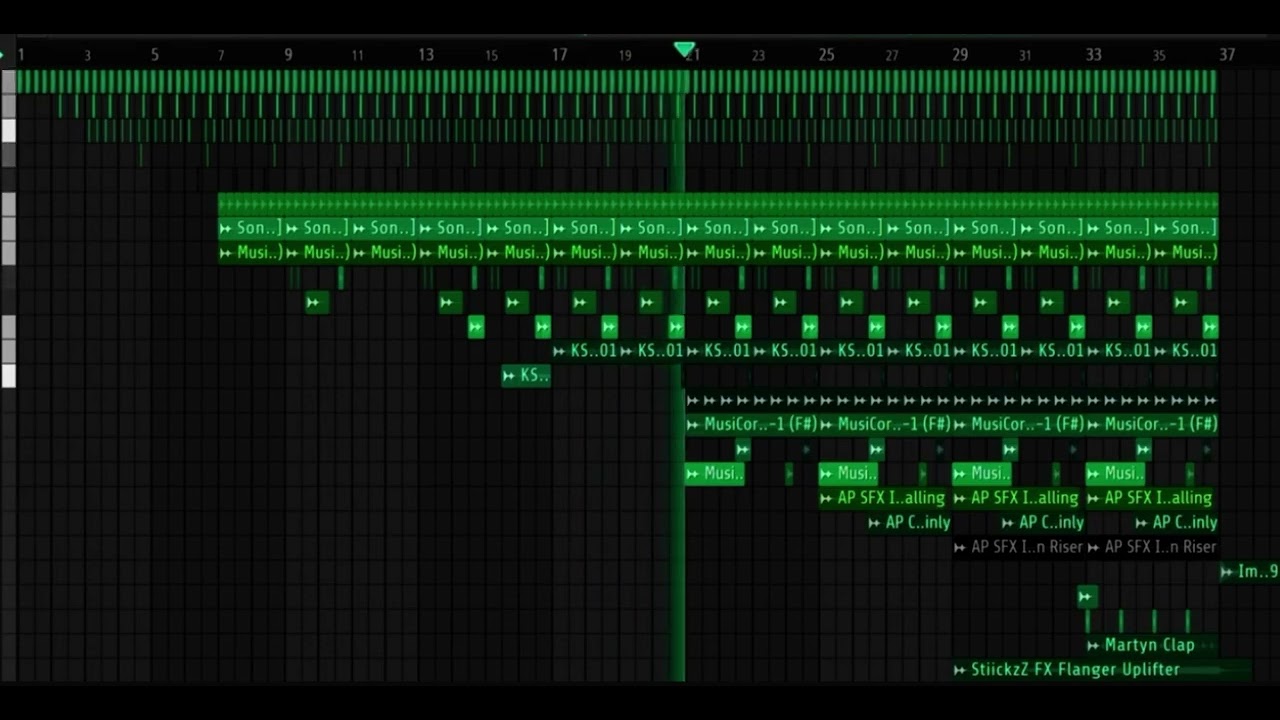
Task: Select the AP SFX I..n Riser clip at bar 29
Action: click(1018, 547)
